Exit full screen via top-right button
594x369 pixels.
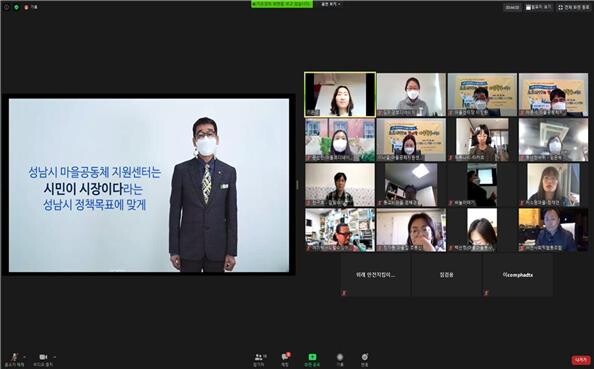point(574,7)
